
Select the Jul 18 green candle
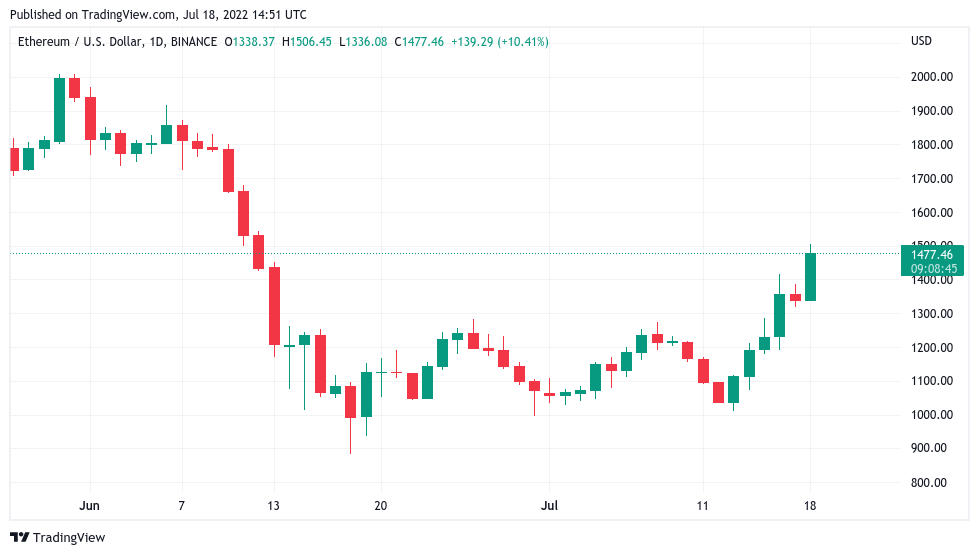click(810, 277)
